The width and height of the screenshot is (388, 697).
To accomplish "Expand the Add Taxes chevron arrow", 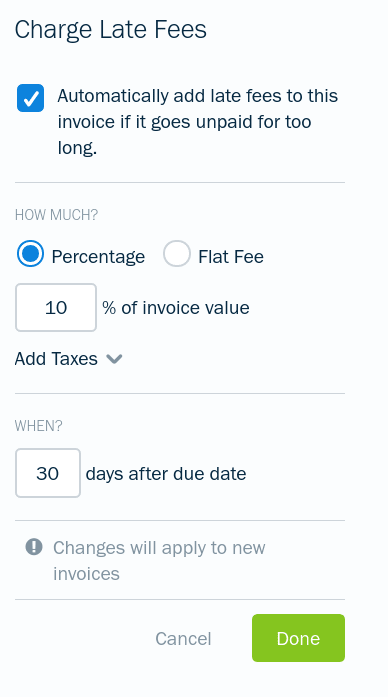I will tap(114, 359).
